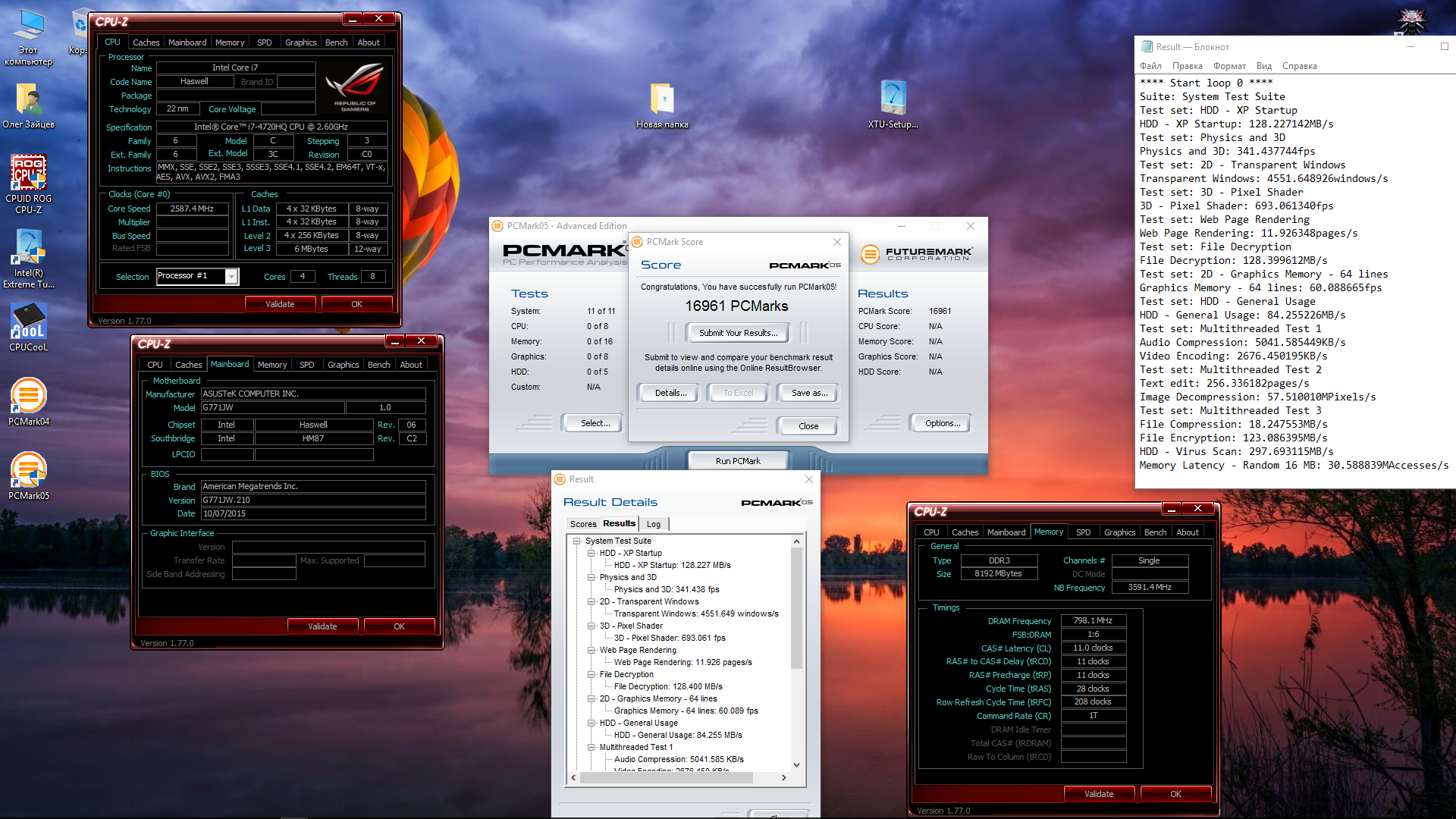
Task: Open SPD tab in top CPU-Z window
Action: point(264,42)
